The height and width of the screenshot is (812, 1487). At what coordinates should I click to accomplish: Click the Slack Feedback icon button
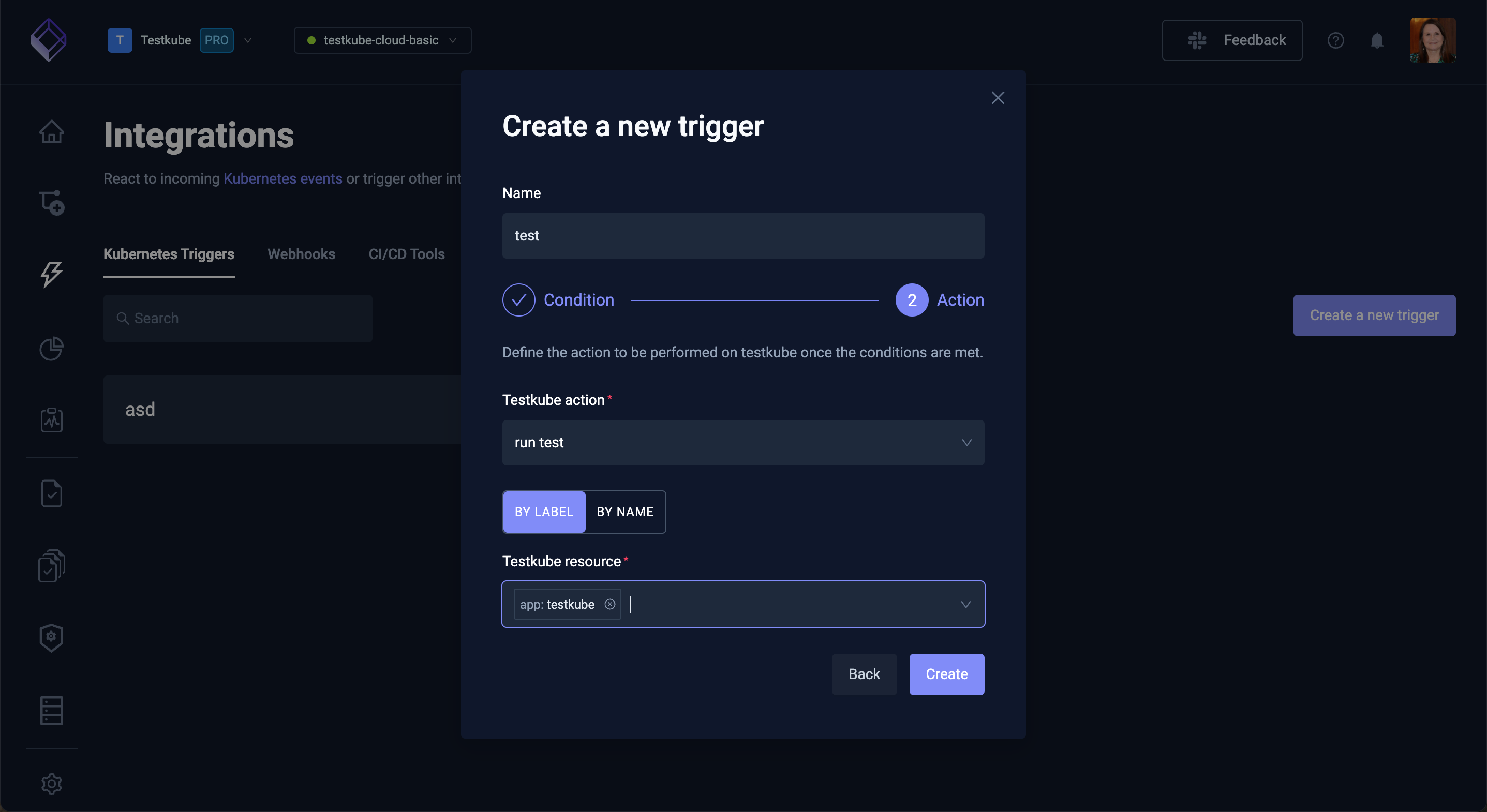click(x=1197, y=40)
